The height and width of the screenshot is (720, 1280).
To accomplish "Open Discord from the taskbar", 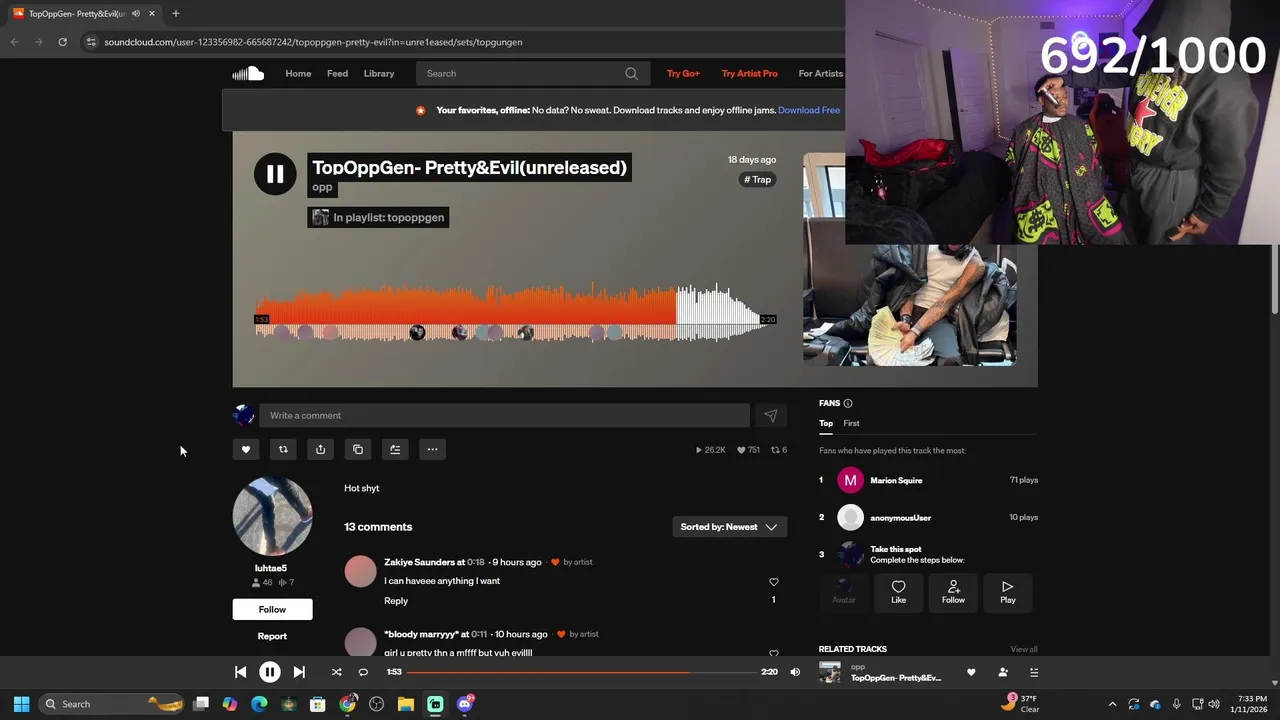I will point(464,704).
